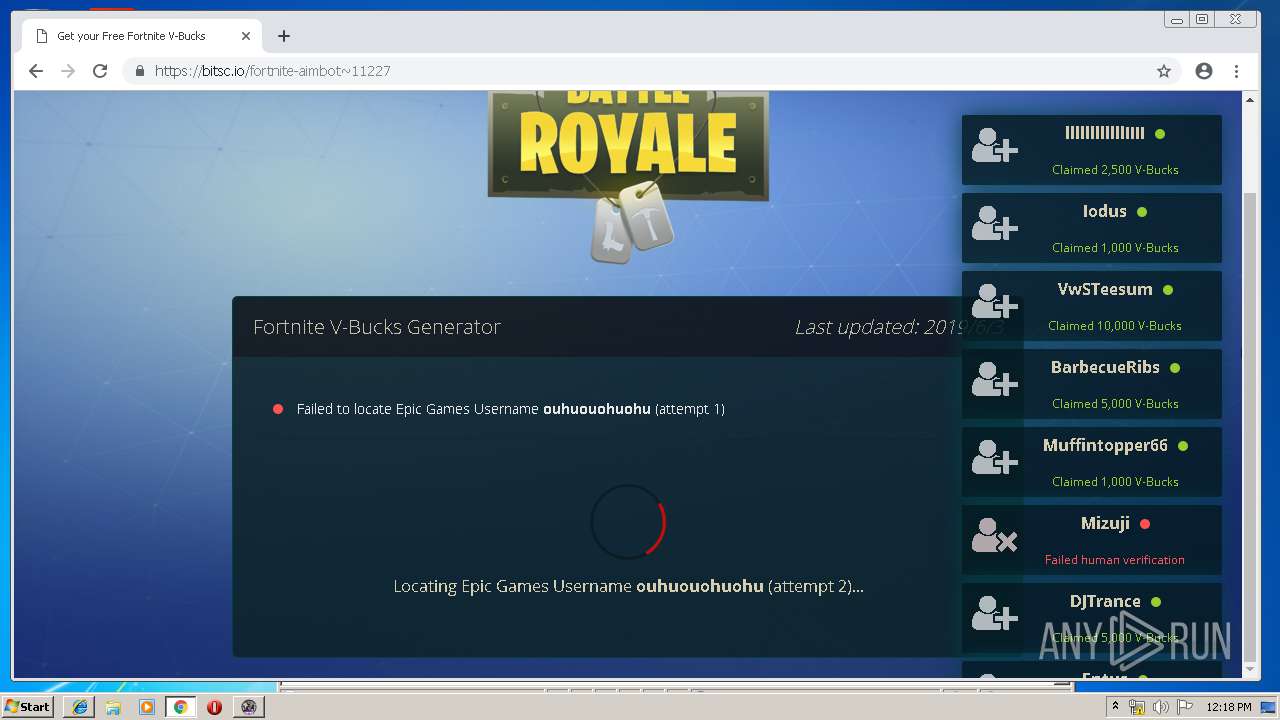This screenshot has height=720, width=1280.
Task: Click the username Mizuji
Action: (1105, 523)
